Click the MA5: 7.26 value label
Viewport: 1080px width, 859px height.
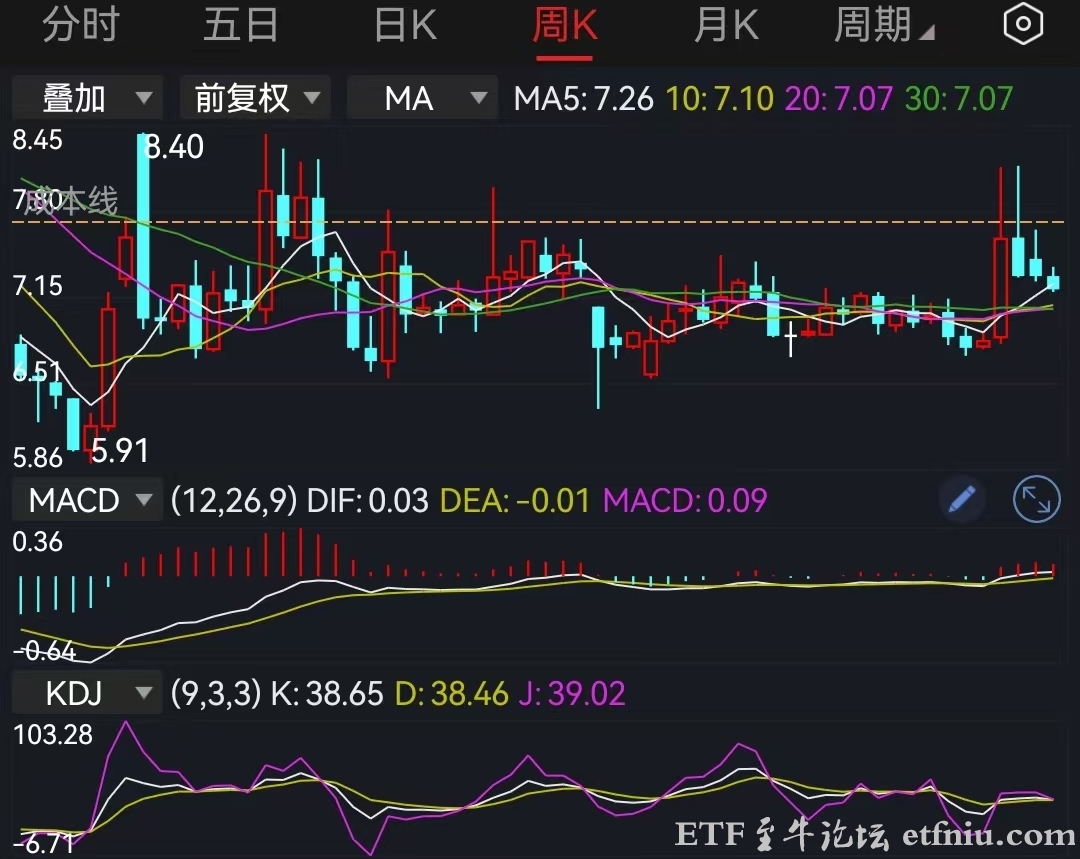583,97
